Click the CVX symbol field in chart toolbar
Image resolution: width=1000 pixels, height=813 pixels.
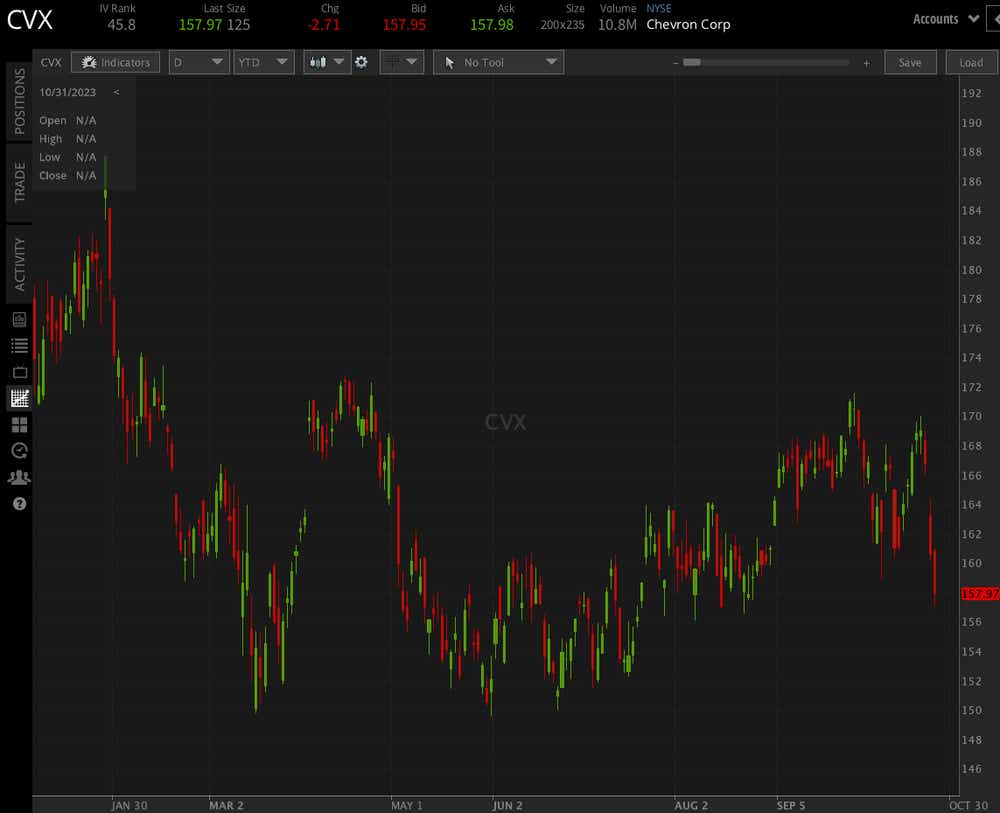[51, 62]
